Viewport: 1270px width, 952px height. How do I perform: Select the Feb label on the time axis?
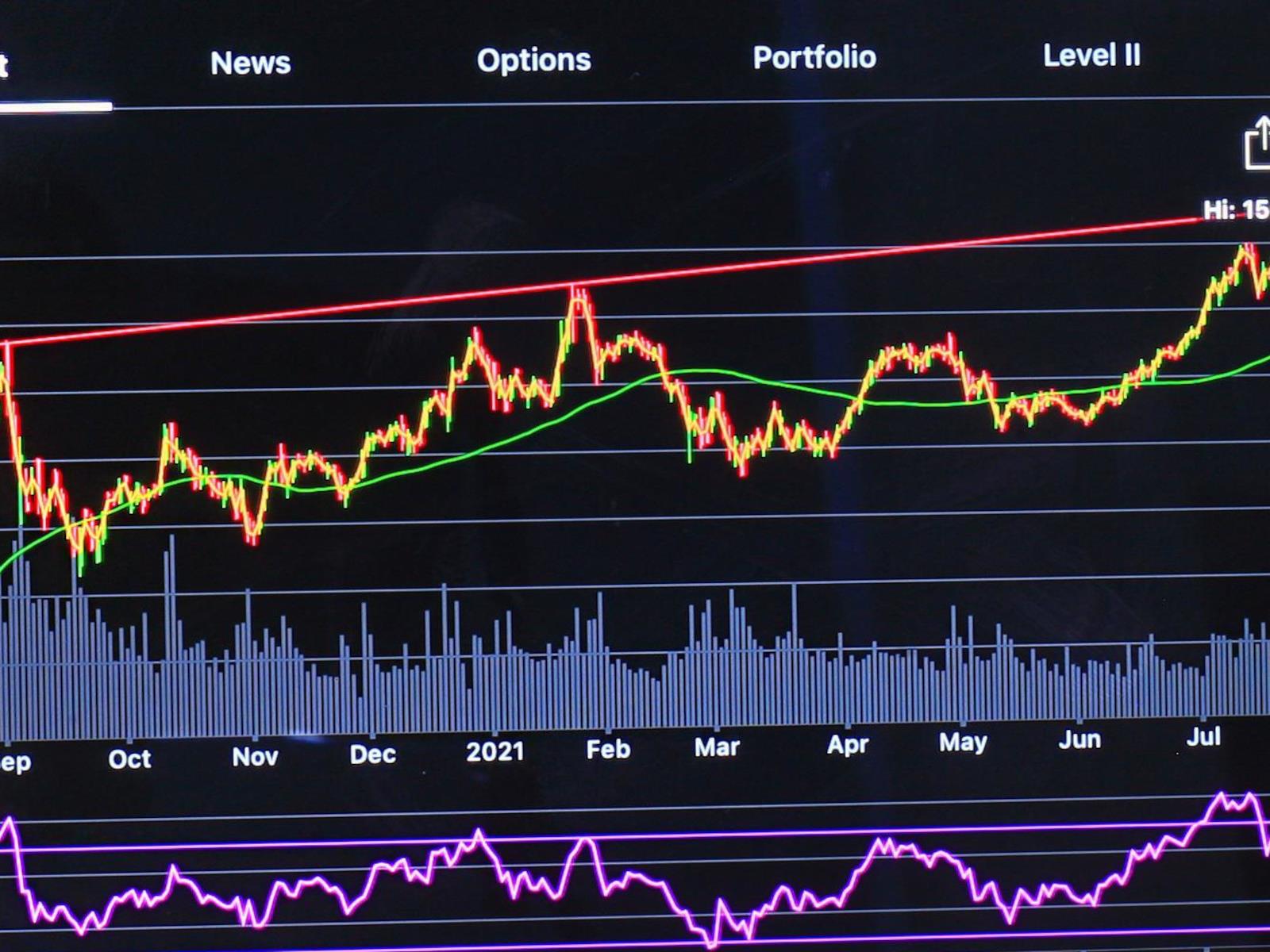pos(608,750)
